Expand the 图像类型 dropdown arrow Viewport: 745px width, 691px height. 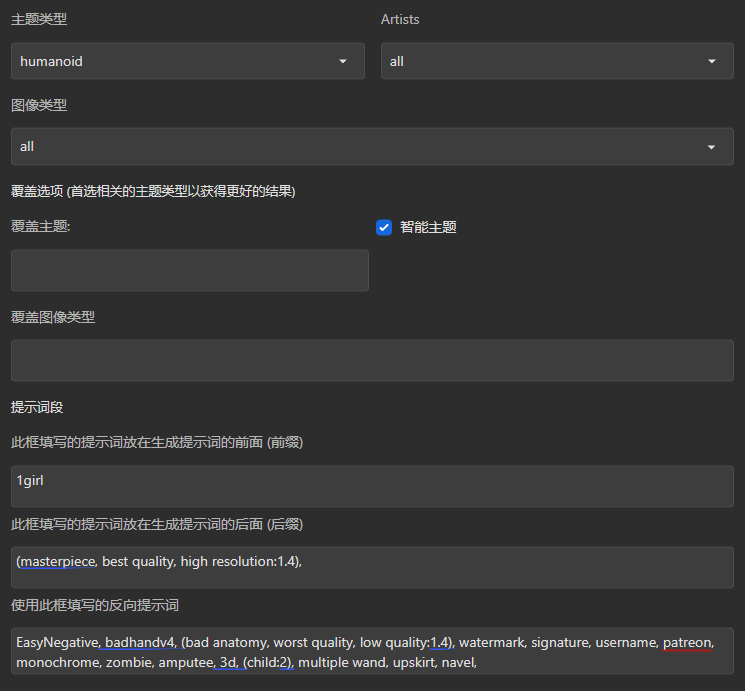[x=712, y=146]
